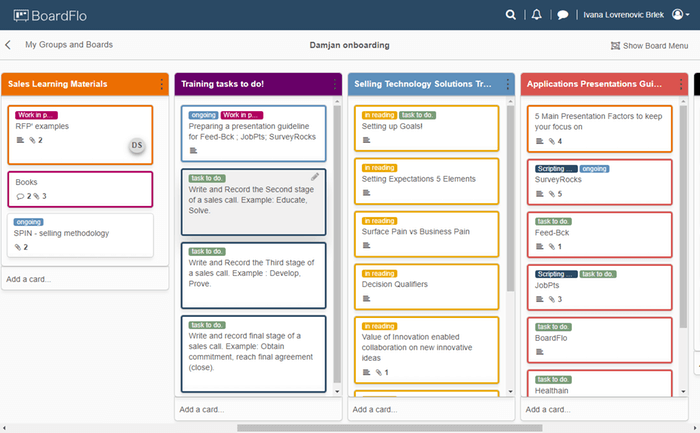This screenshot has width=700, height=433.
Task: Click Show Board Menu
Action: pyautogui.click(x=649, y=46)
